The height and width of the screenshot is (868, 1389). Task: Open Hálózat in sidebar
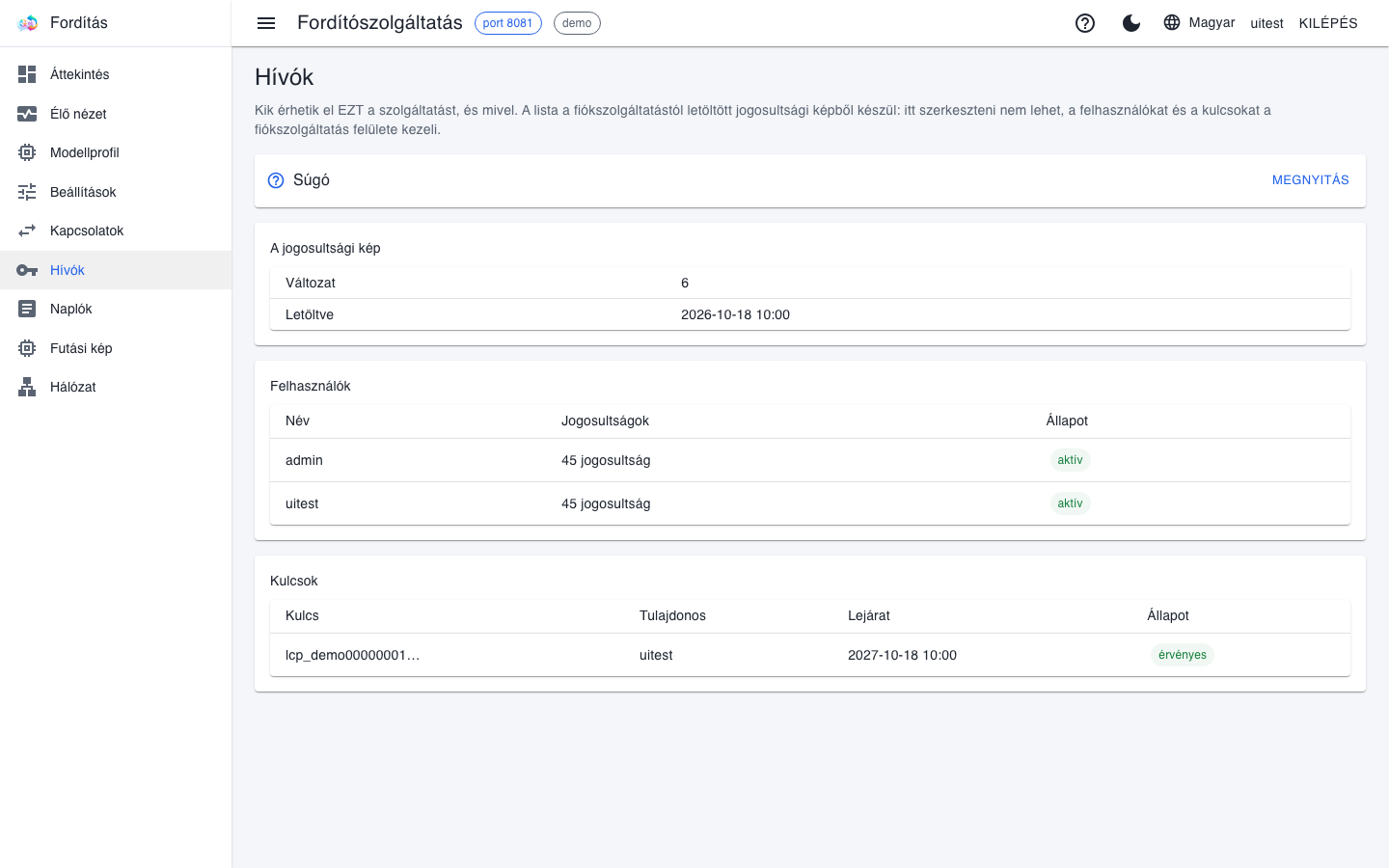(116, 387)
